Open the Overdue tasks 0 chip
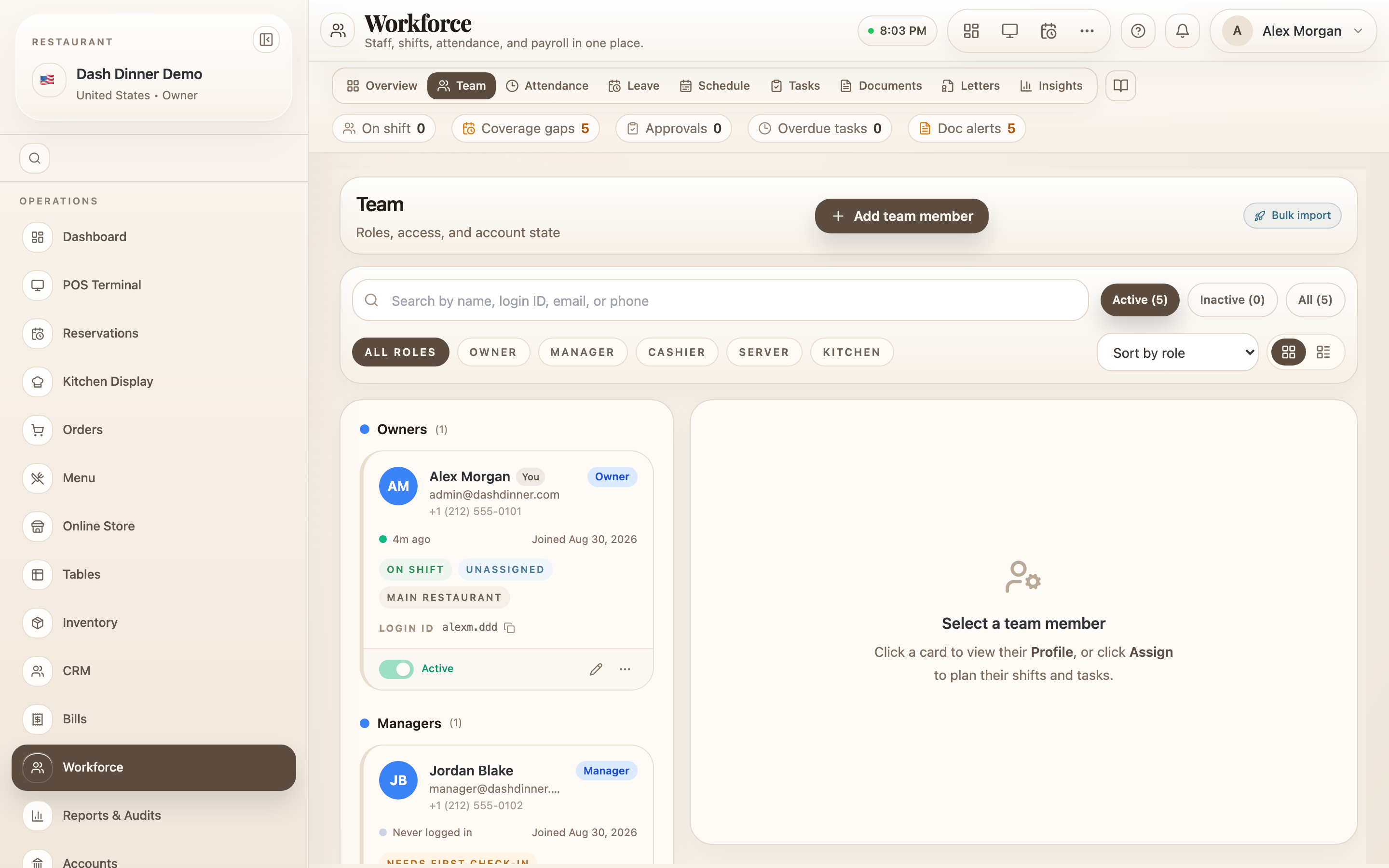 pyautogui.click(x=819, y=129)
